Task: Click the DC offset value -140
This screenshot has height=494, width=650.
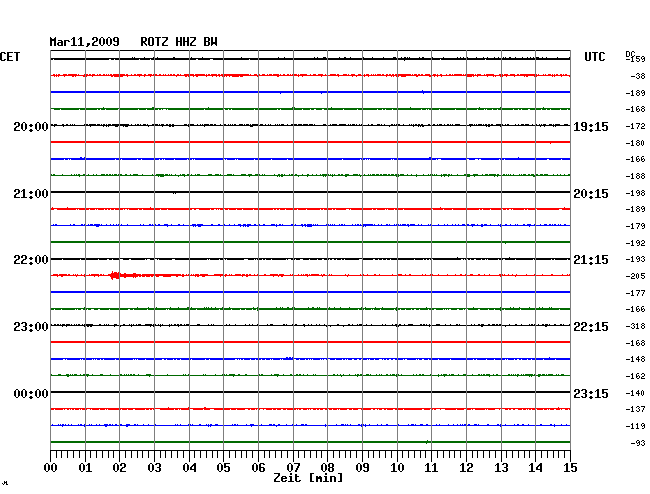Action: coord(635,393)
